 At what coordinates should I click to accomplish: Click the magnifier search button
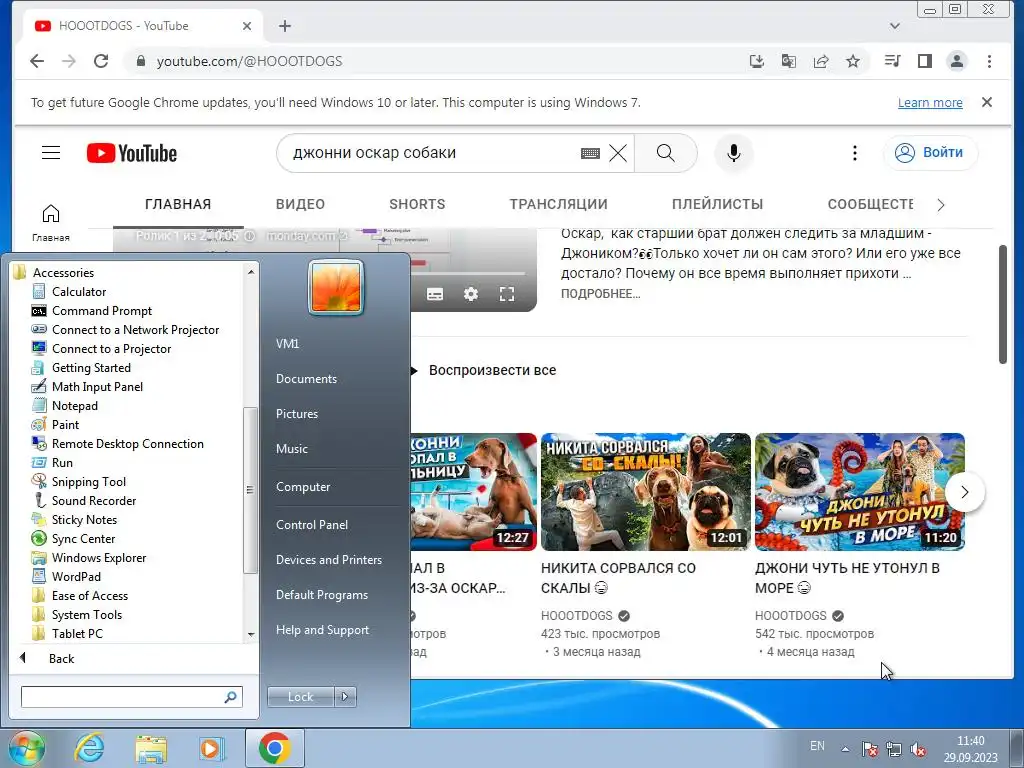pyautogui.click(x=665, y=153)
